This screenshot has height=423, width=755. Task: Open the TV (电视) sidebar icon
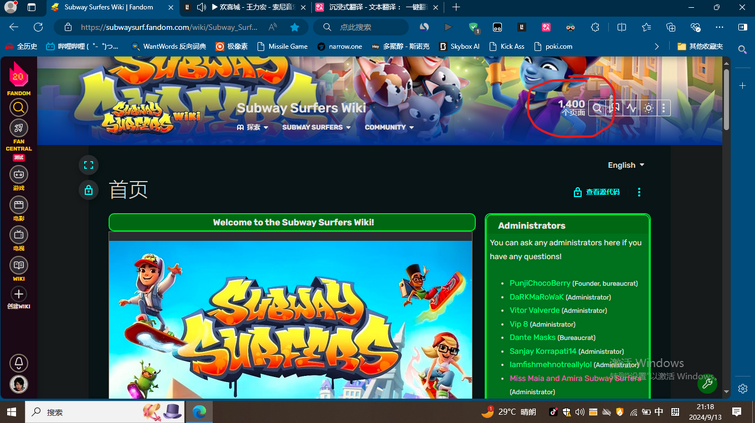(x=18, y=235)
